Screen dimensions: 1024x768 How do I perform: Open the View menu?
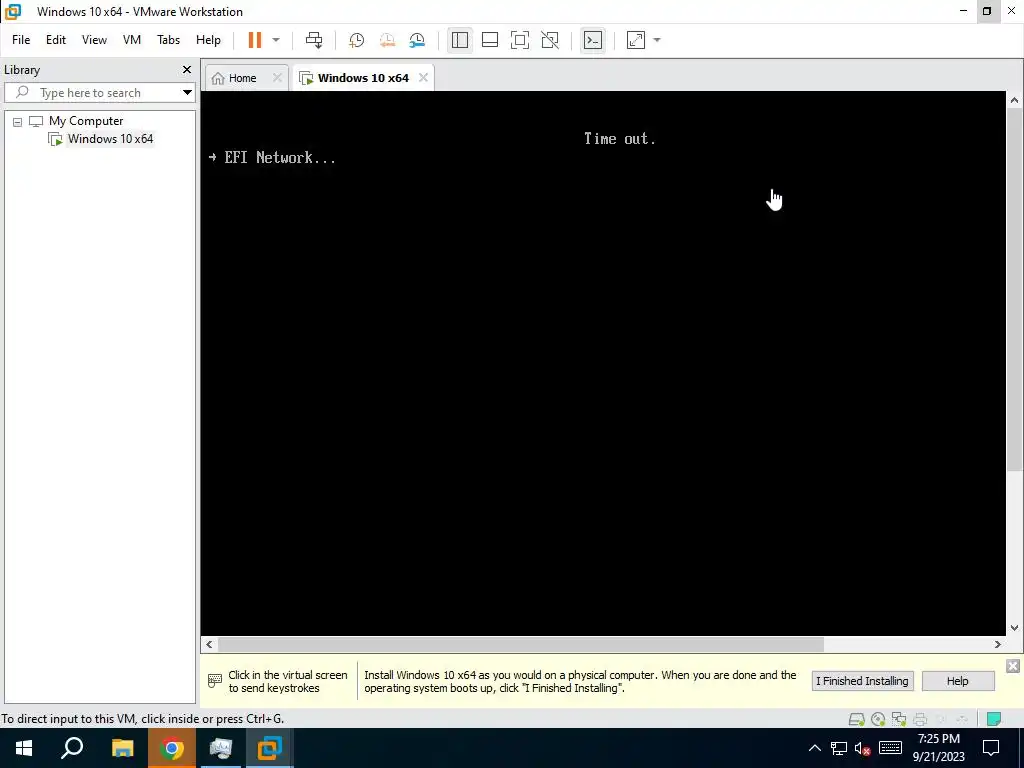click(x=94, y=40)
